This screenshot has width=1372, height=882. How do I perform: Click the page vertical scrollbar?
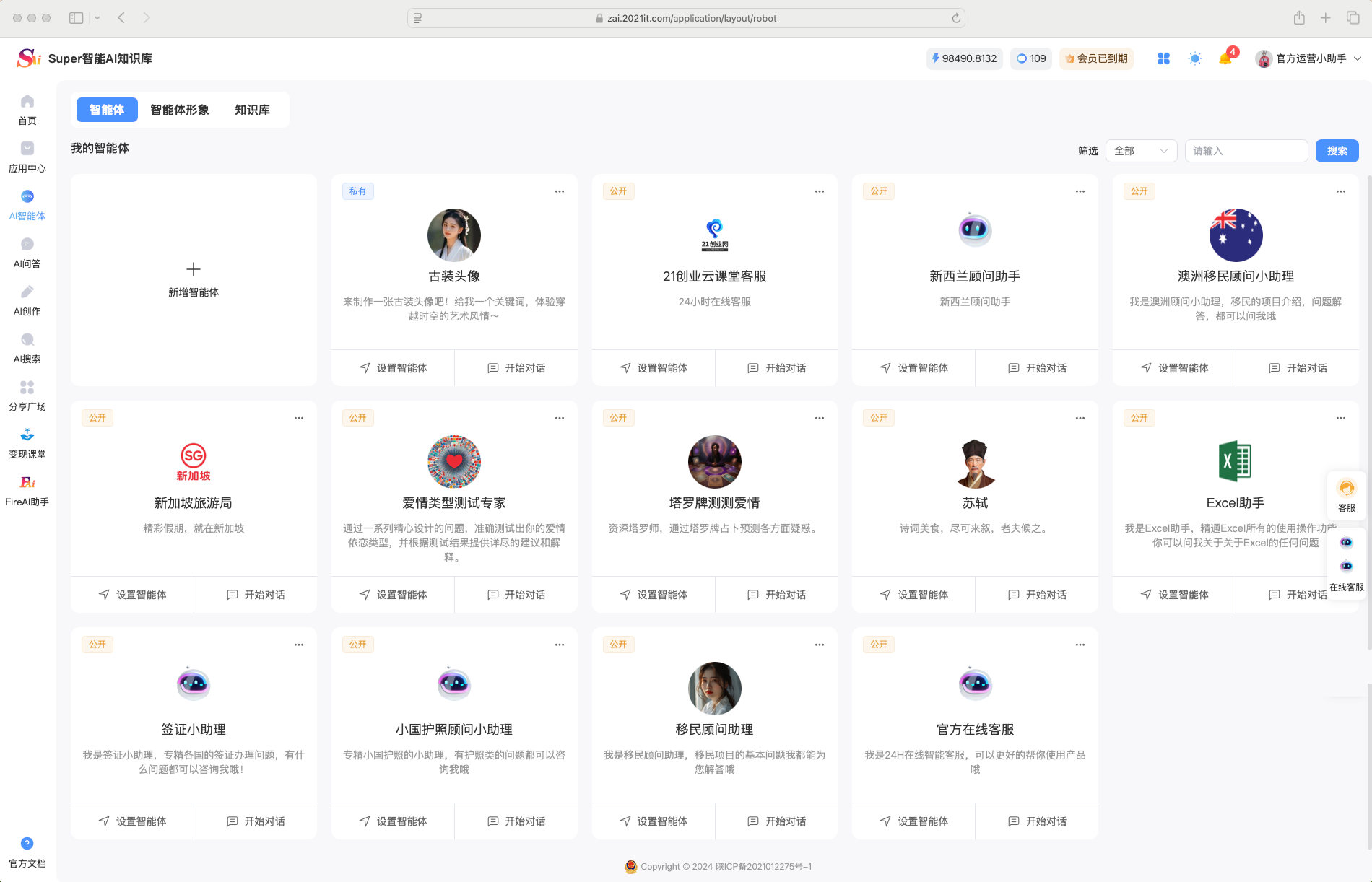click(x=1368, y=411)
